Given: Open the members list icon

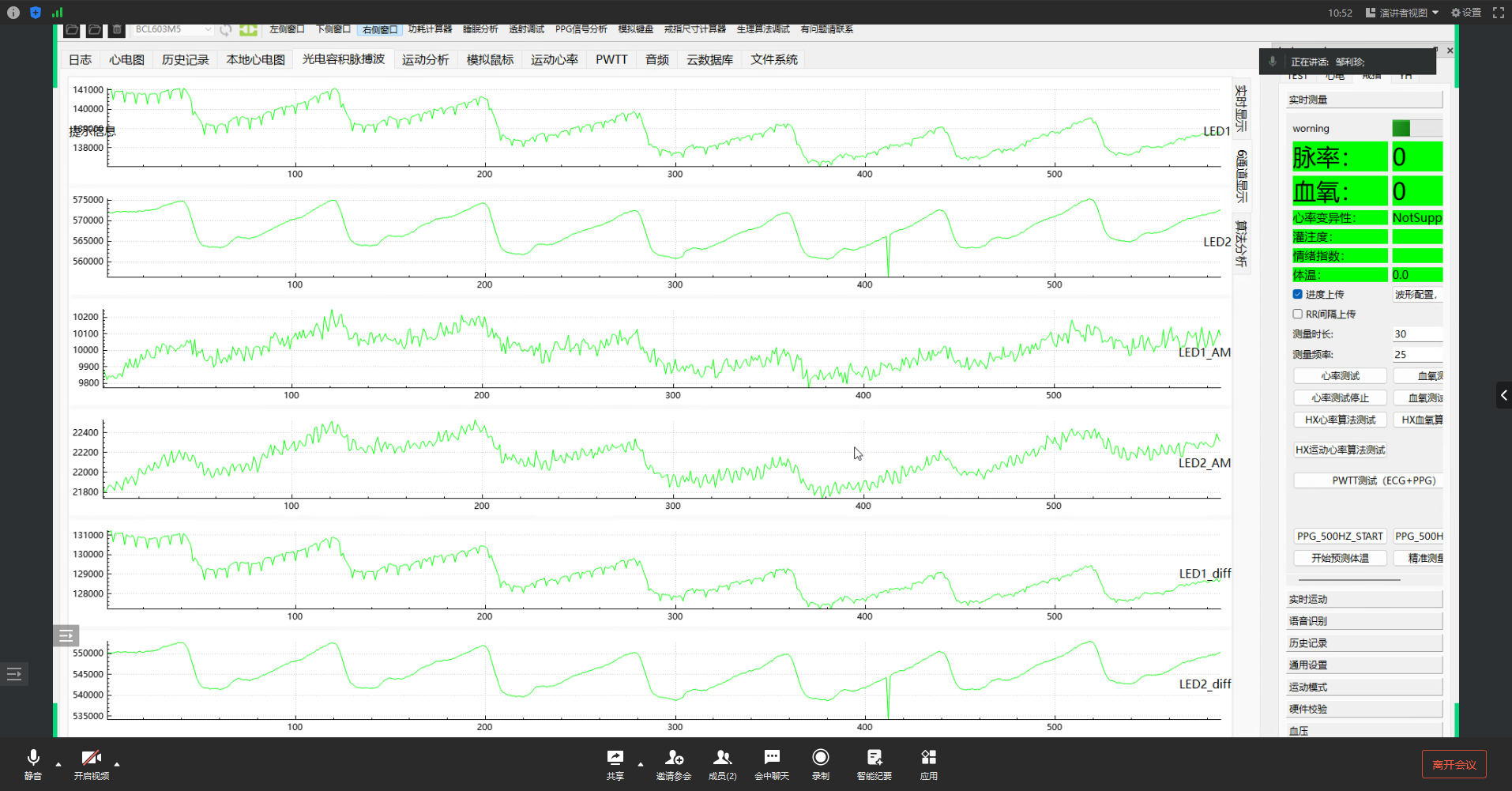Looking at the screenshot, I should click(722, 758).
